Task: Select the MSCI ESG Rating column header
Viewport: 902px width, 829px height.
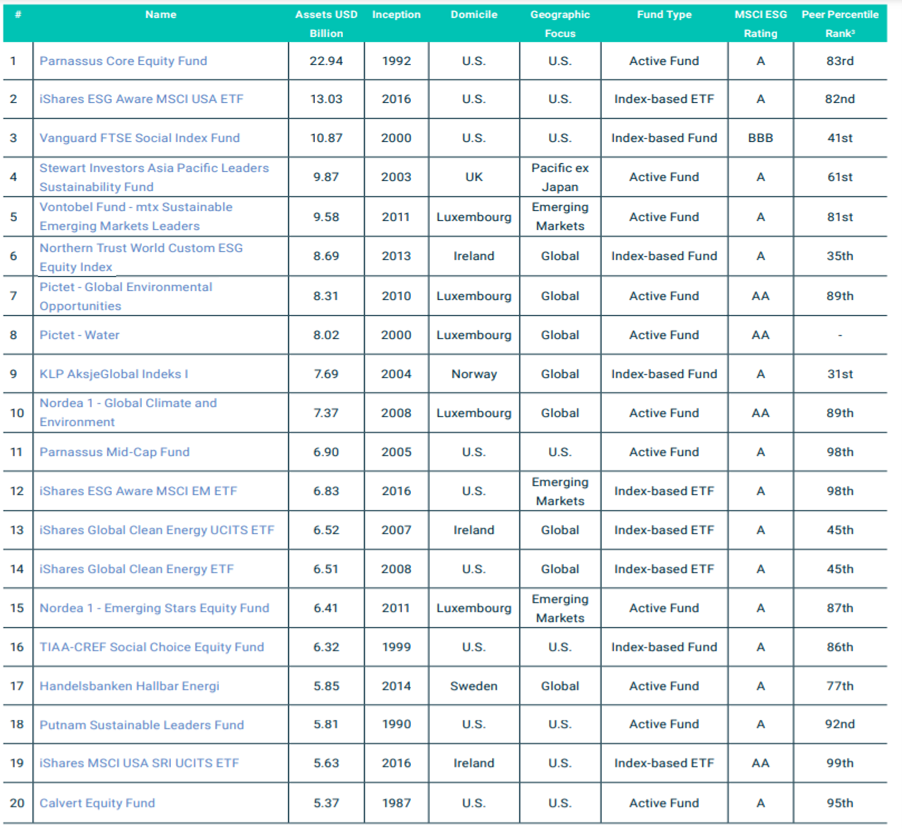Action: (x=760, y=24)
